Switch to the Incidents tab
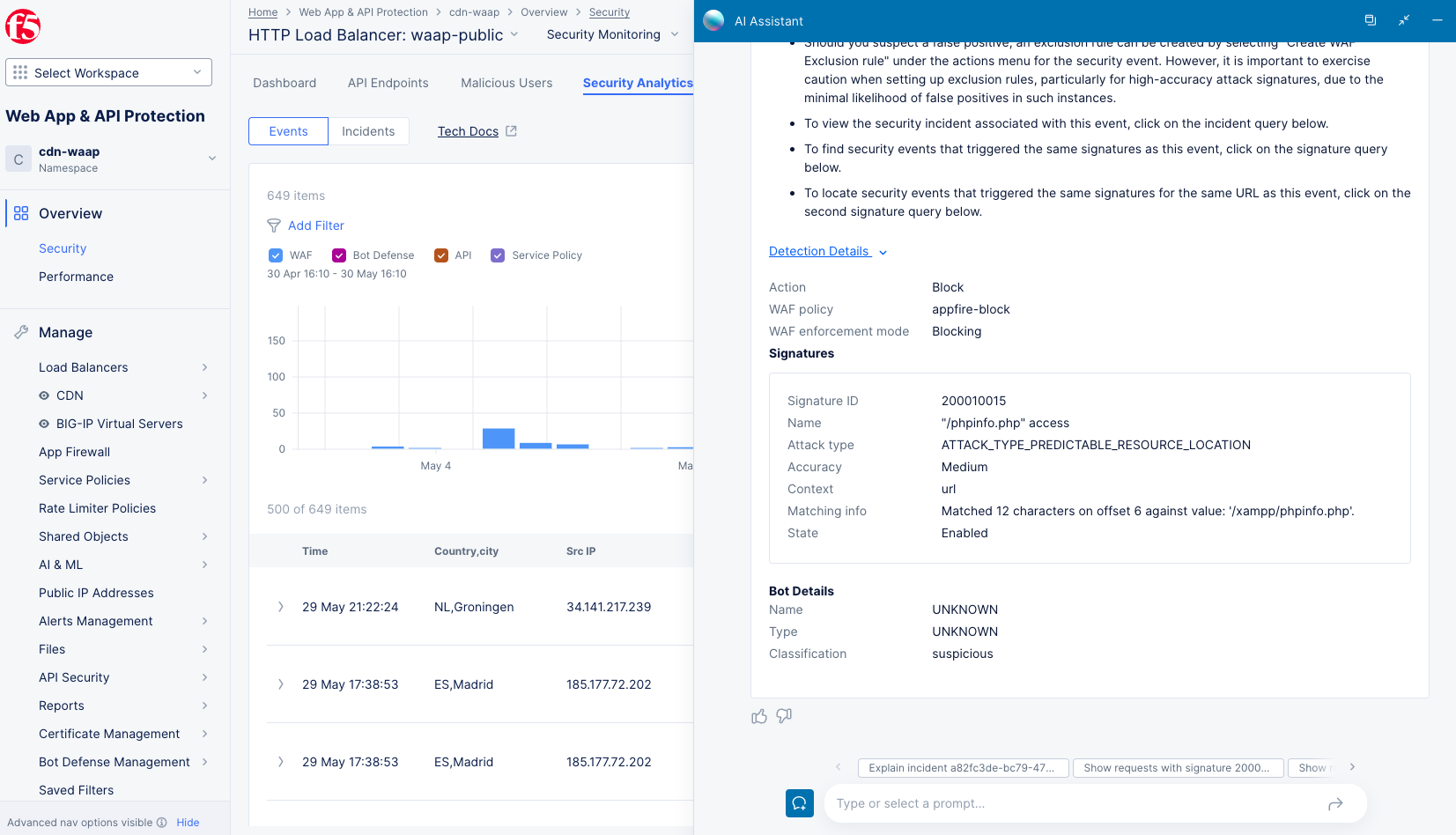Screen dimensions: 1456x835 [x=368, y=130]
